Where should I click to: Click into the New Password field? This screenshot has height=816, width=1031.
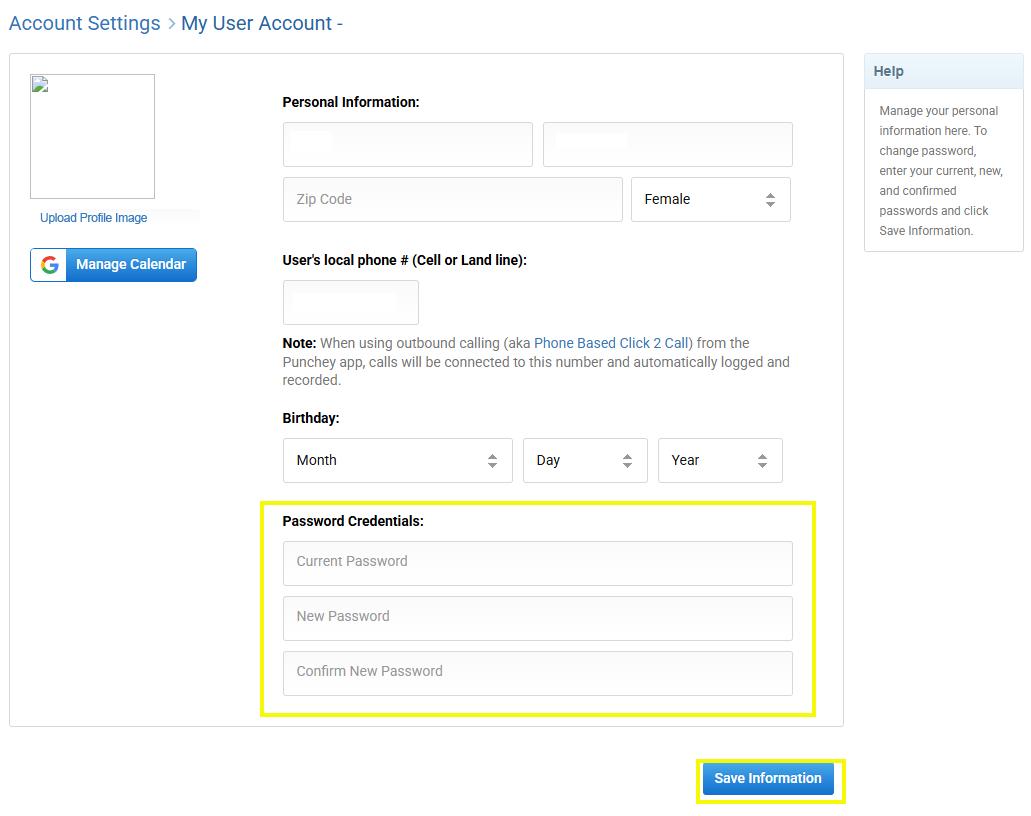(538, 618)
